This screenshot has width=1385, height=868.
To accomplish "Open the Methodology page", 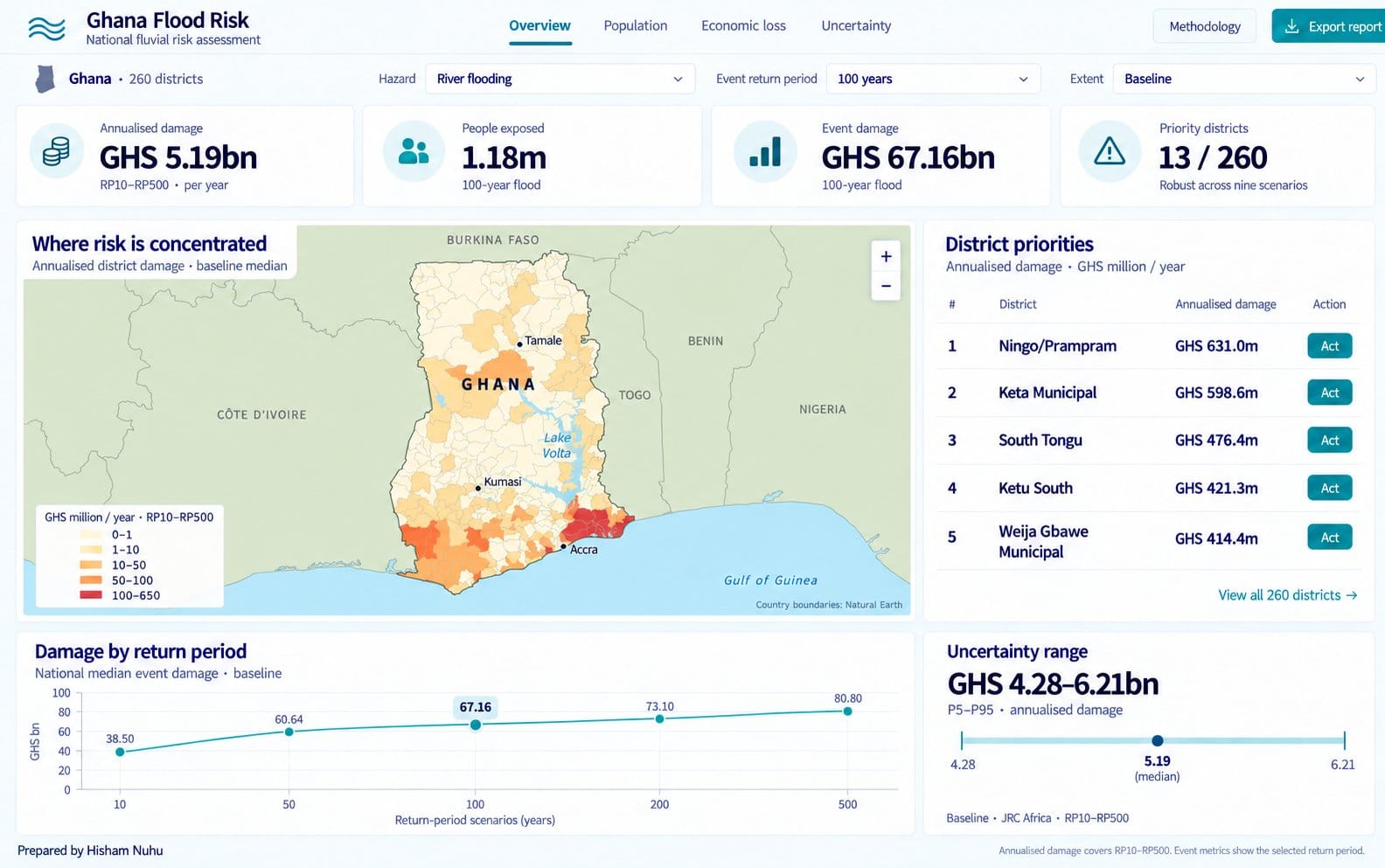I will 1205,26.
